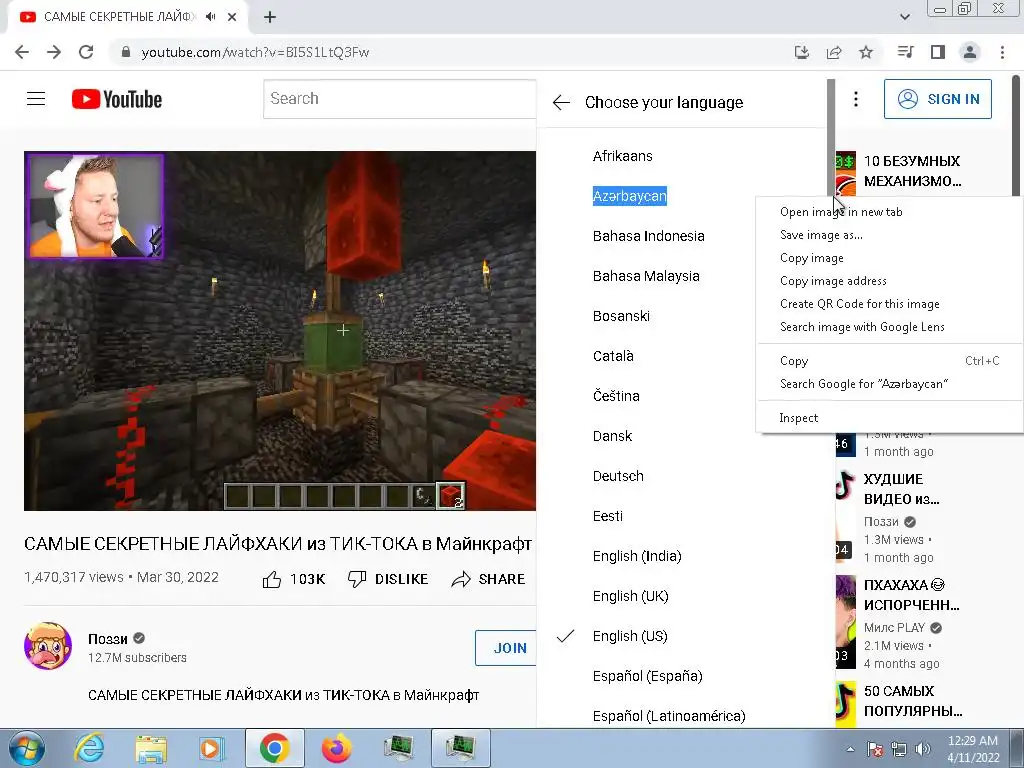Screen dimensions: 1024x768
Task: Open the YouTube guide hamburger menu
Action: 36,99
